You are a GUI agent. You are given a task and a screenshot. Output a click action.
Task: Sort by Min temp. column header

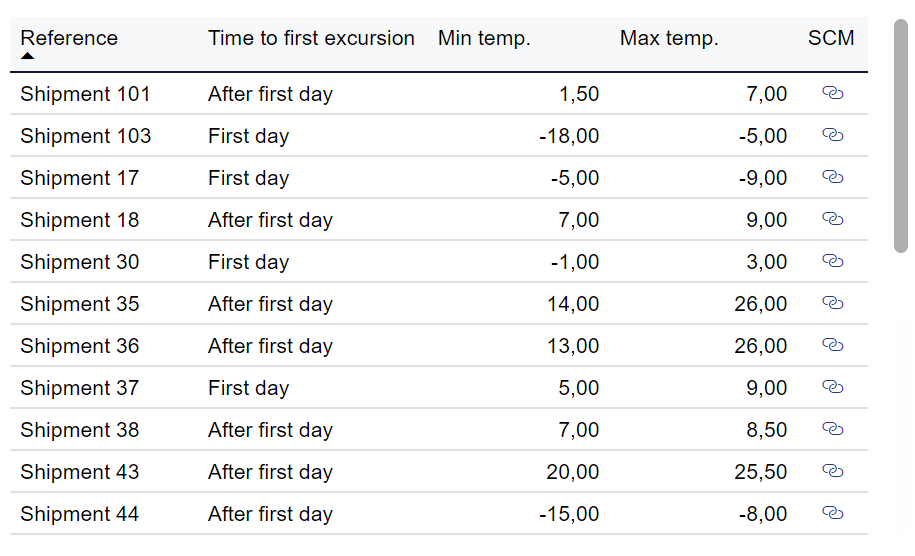pyautogui.click(x=484, y=38)
